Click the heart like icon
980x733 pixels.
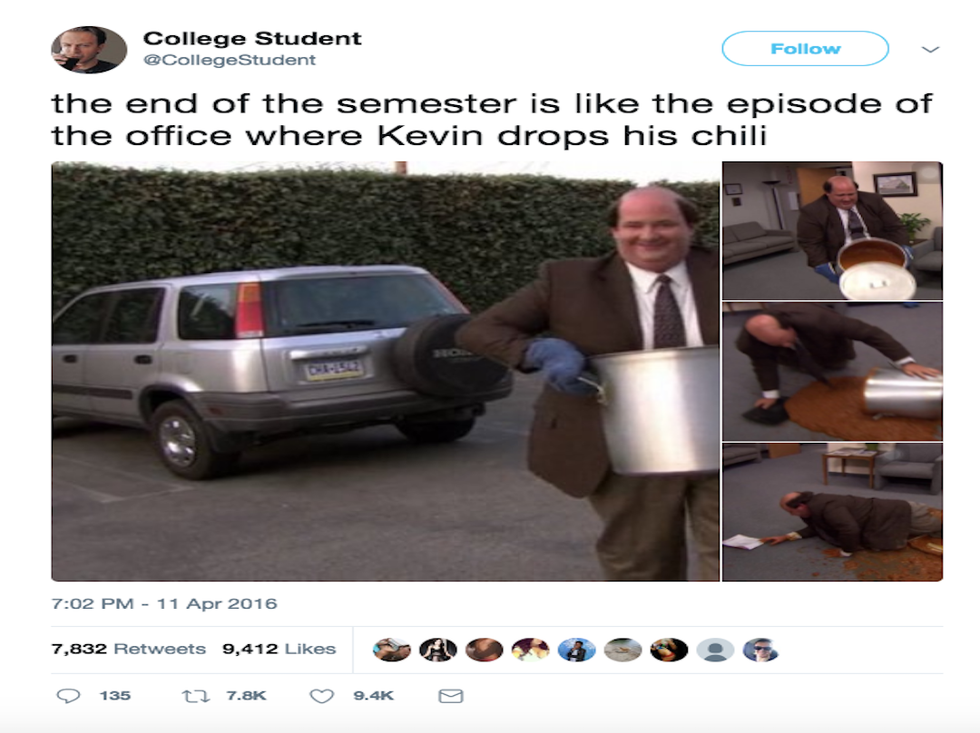click(x=322, y=696)
